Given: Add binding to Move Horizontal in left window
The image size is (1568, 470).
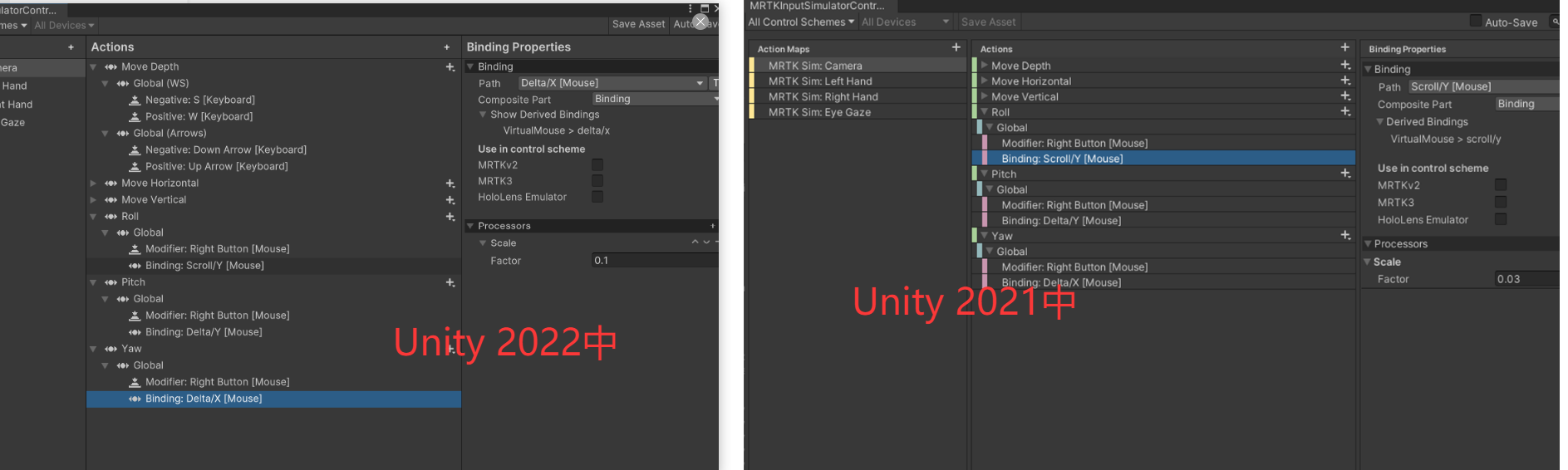Looking at the screenshot, I should 450,183.
